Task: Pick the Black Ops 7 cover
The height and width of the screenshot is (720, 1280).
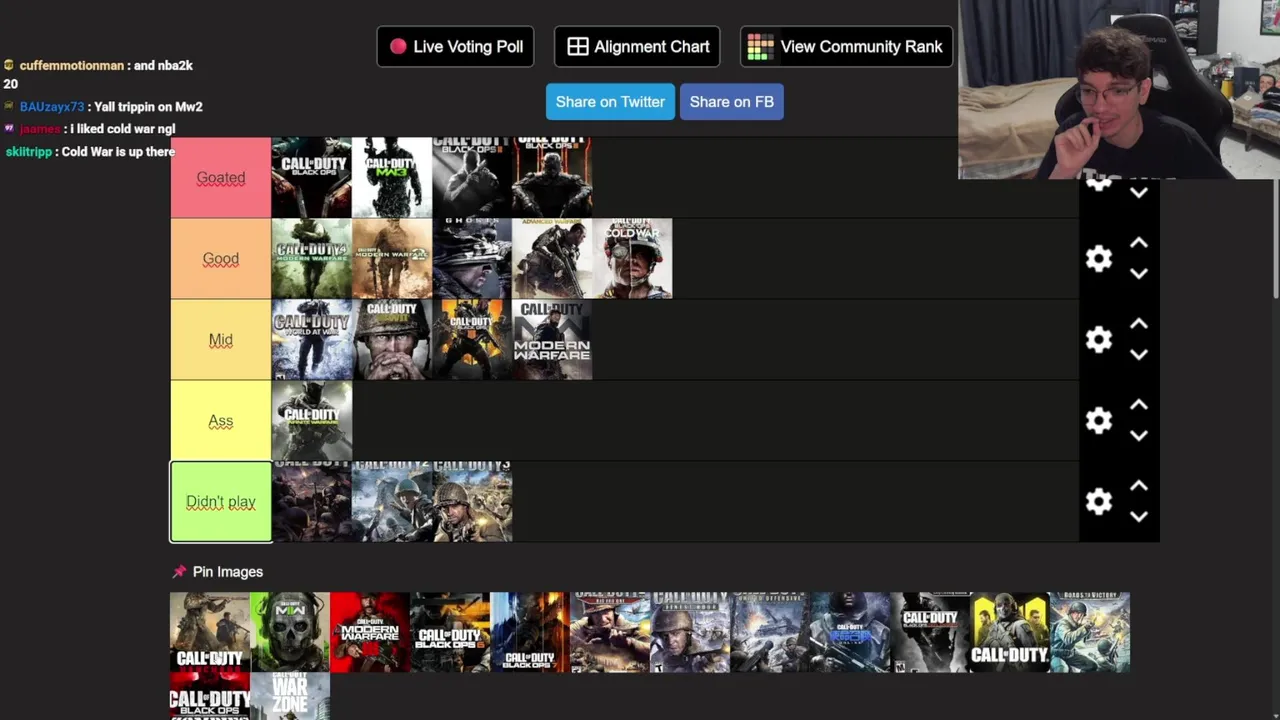Action: click(530, 632)
